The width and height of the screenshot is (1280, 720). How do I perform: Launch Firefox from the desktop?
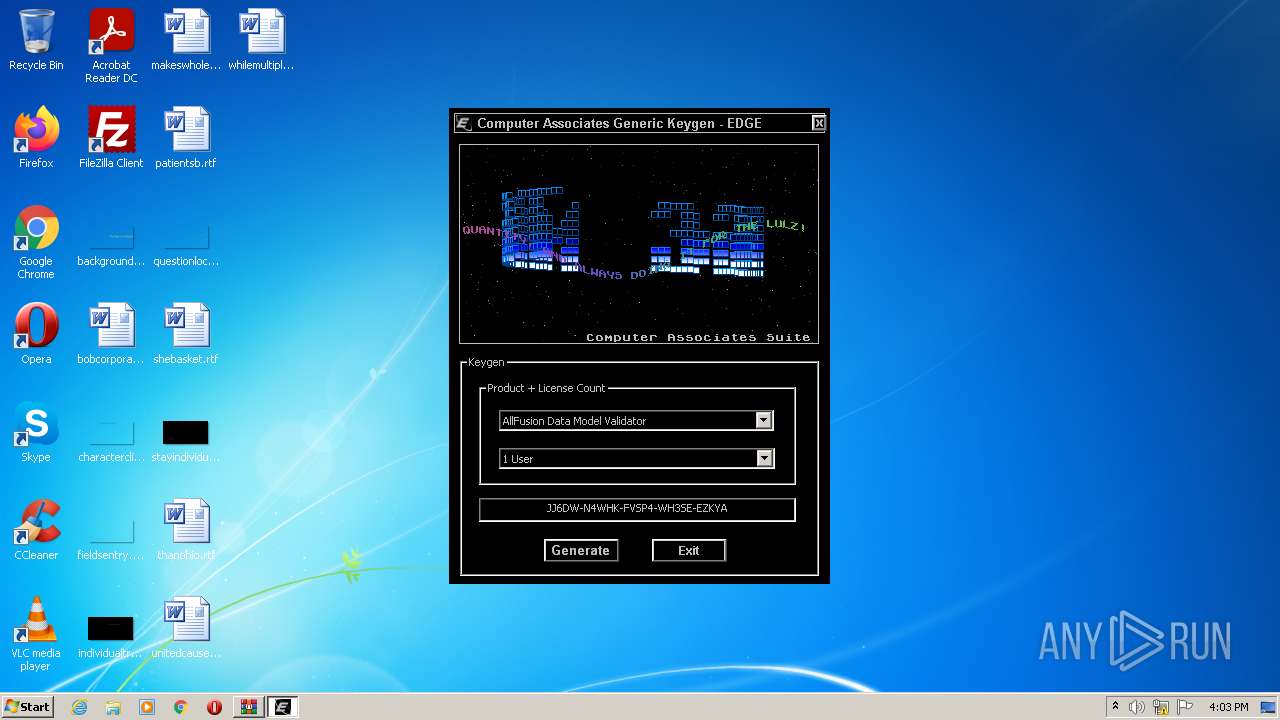click(36, 138)
